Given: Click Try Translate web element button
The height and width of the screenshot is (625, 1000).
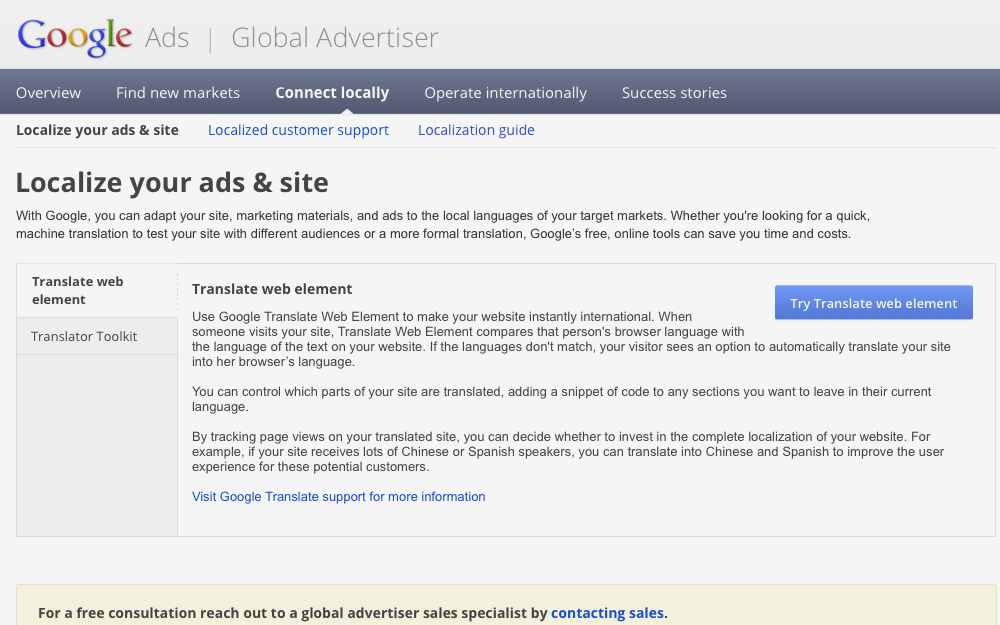Looking at the screenshot, I should tap(873, 302).
